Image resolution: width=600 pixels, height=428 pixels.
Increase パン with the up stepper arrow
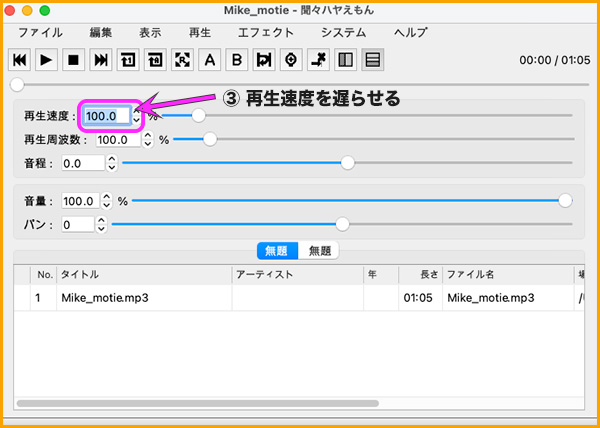coord(101,220)
